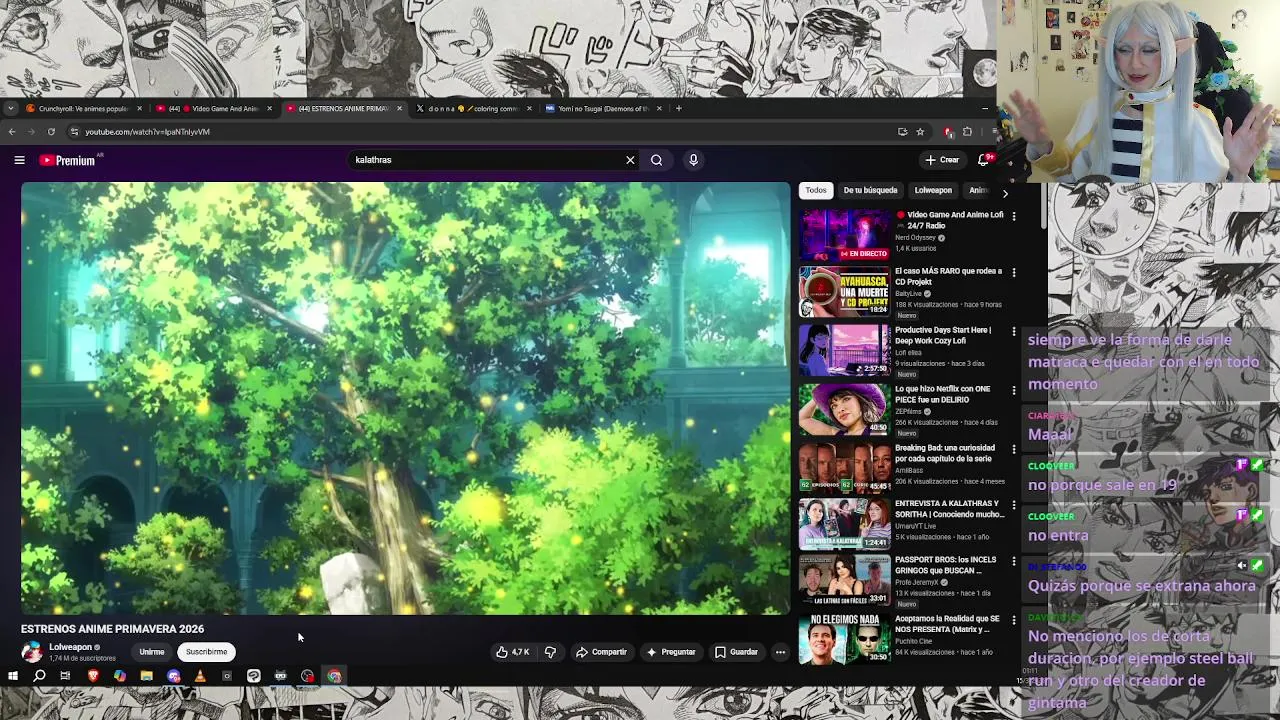Click the Crear button
Screen dimensions: 1280x720
click(x=942, y=160)
